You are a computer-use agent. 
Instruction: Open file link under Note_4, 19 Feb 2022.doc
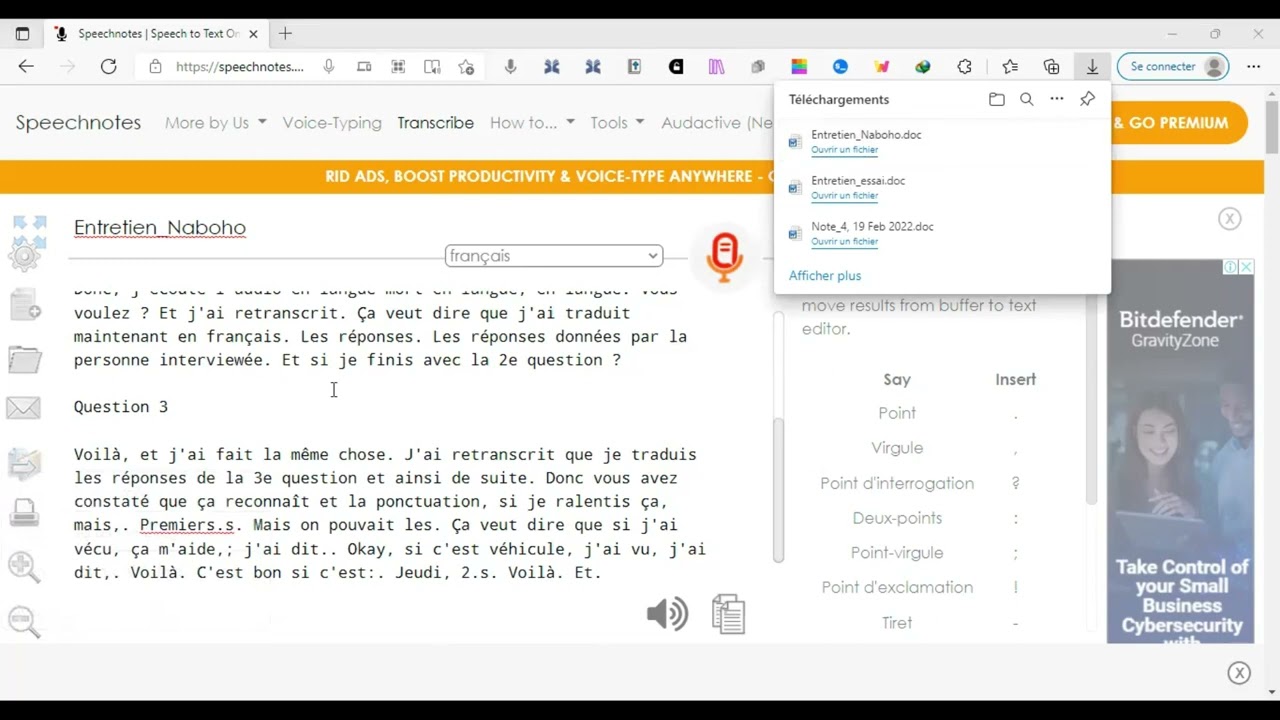point(844,242)
